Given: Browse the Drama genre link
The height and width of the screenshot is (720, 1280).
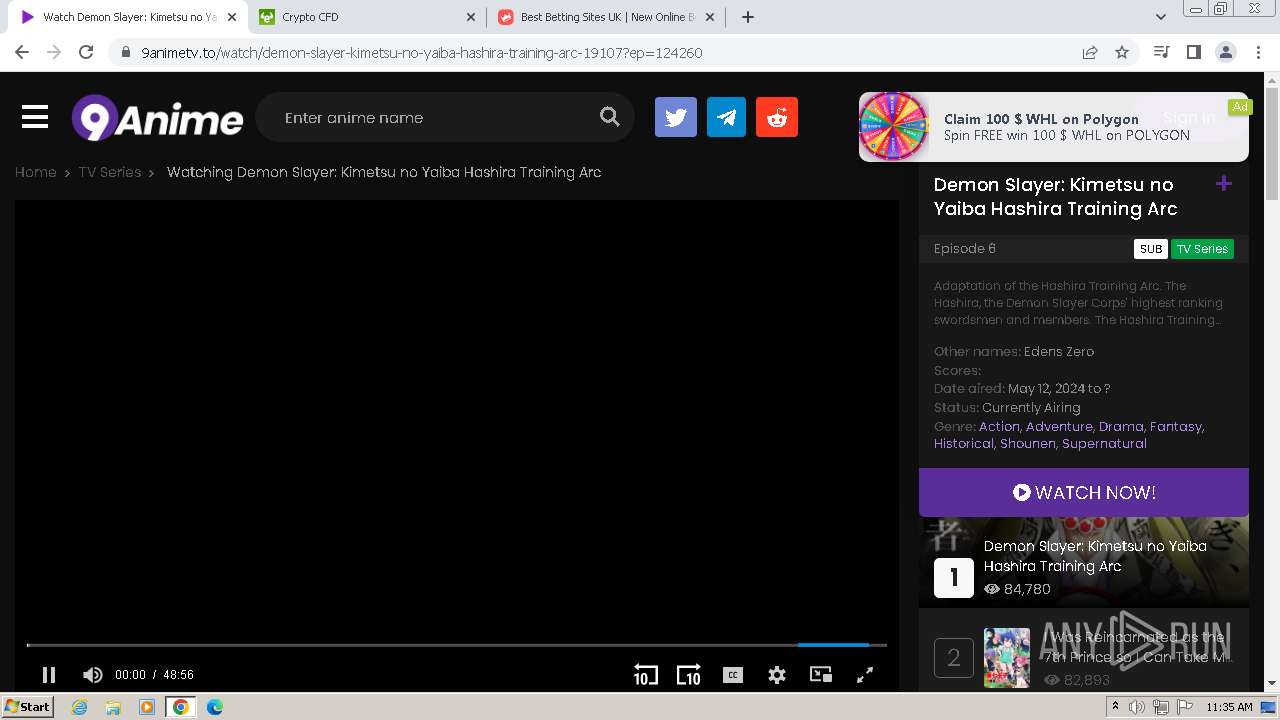Looking at the screenshot, I should (1121, 426).
